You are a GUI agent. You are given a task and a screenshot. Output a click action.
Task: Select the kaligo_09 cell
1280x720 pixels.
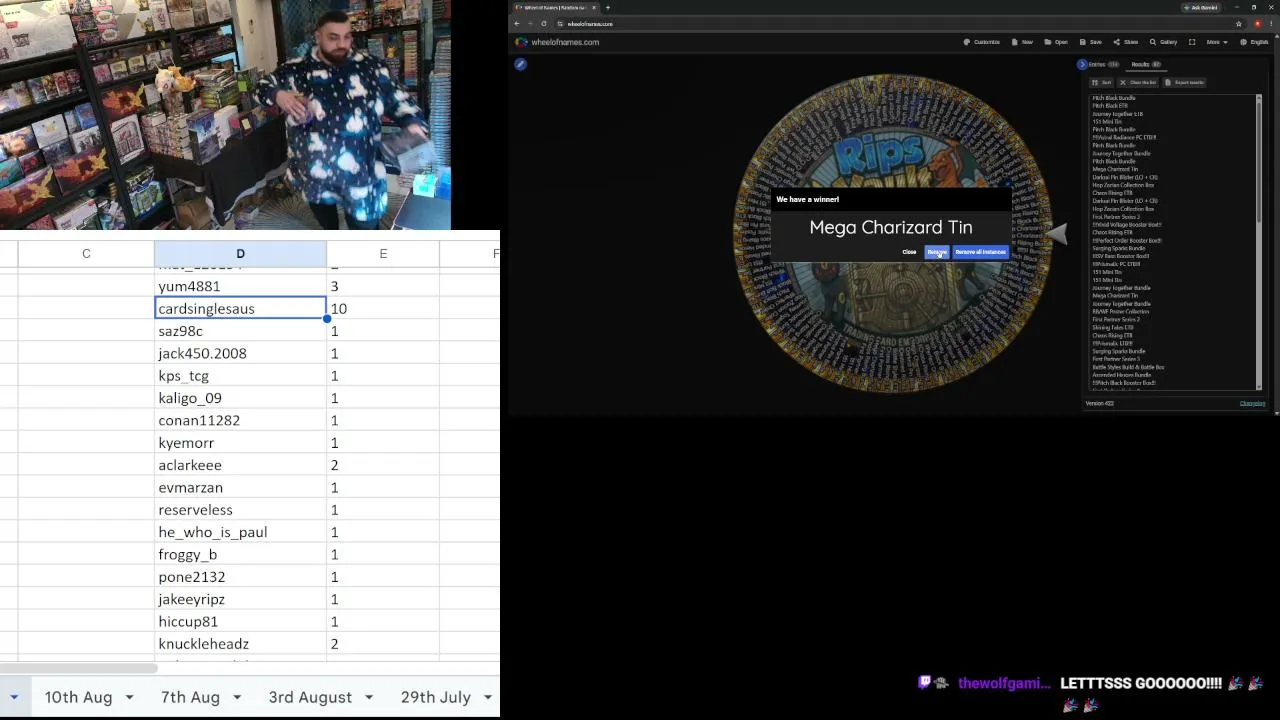(240, 398)
